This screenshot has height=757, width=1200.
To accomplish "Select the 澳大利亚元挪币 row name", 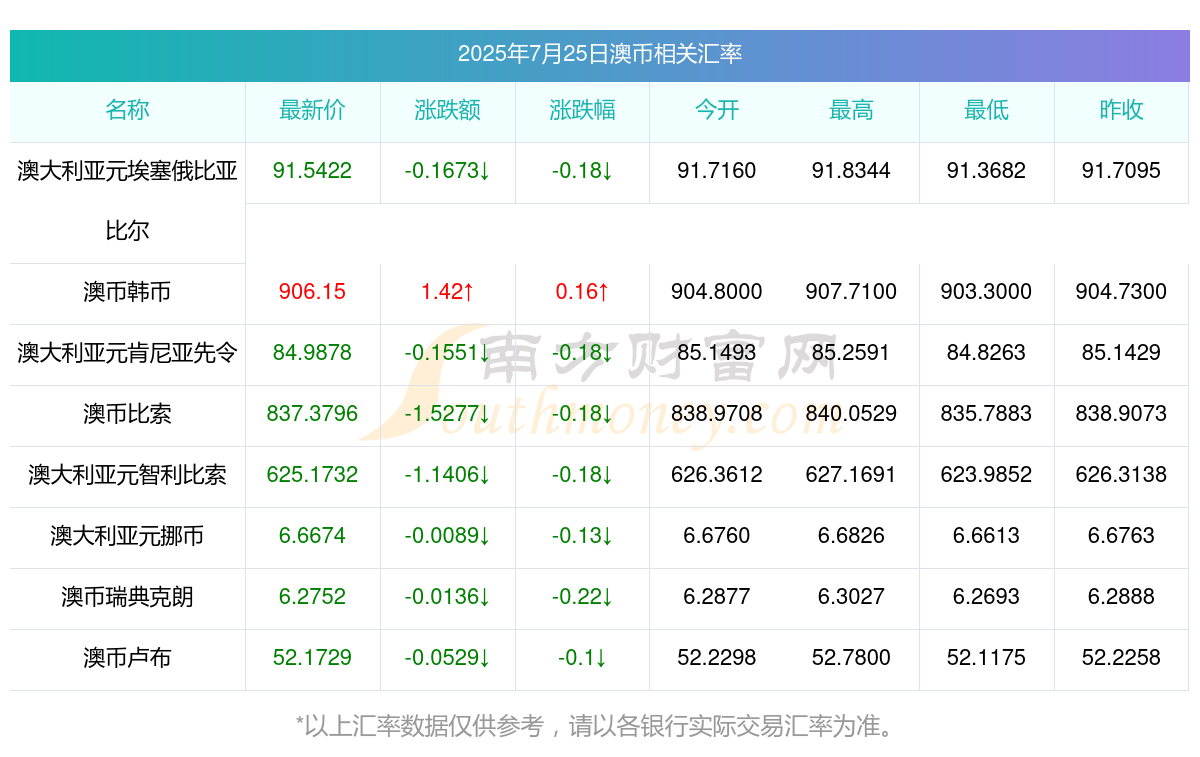I will [127, 536].
